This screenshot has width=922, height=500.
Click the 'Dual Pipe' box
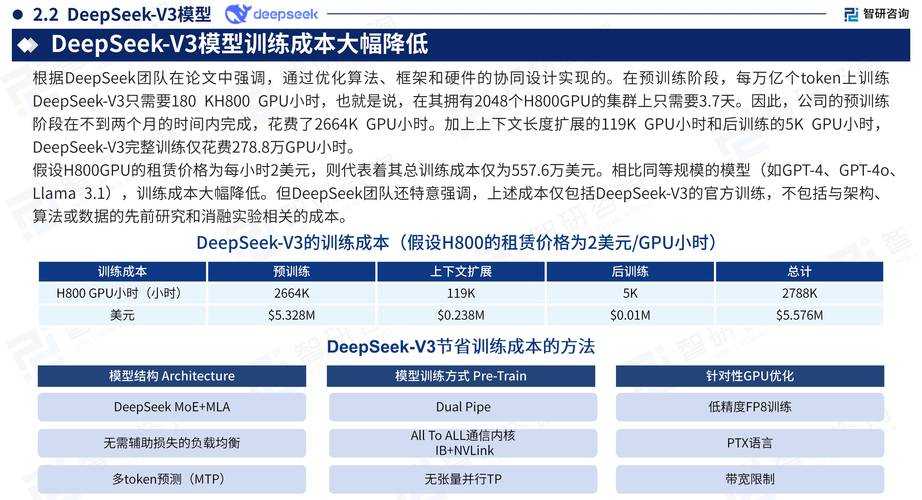point(463,407)
